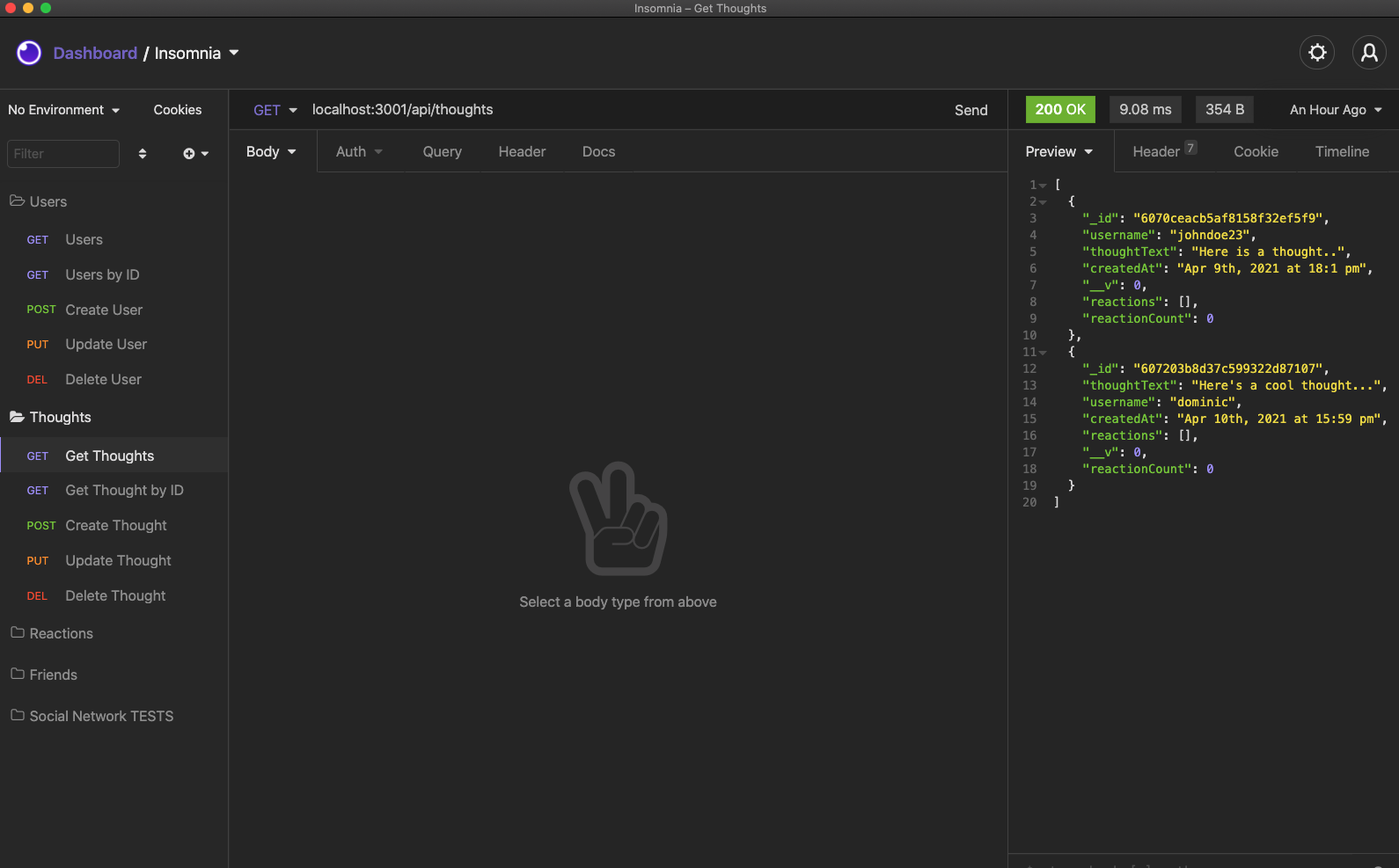The image size is (1399, 868).
Task: Collapse the Users folder
Action: coord(114,201)
